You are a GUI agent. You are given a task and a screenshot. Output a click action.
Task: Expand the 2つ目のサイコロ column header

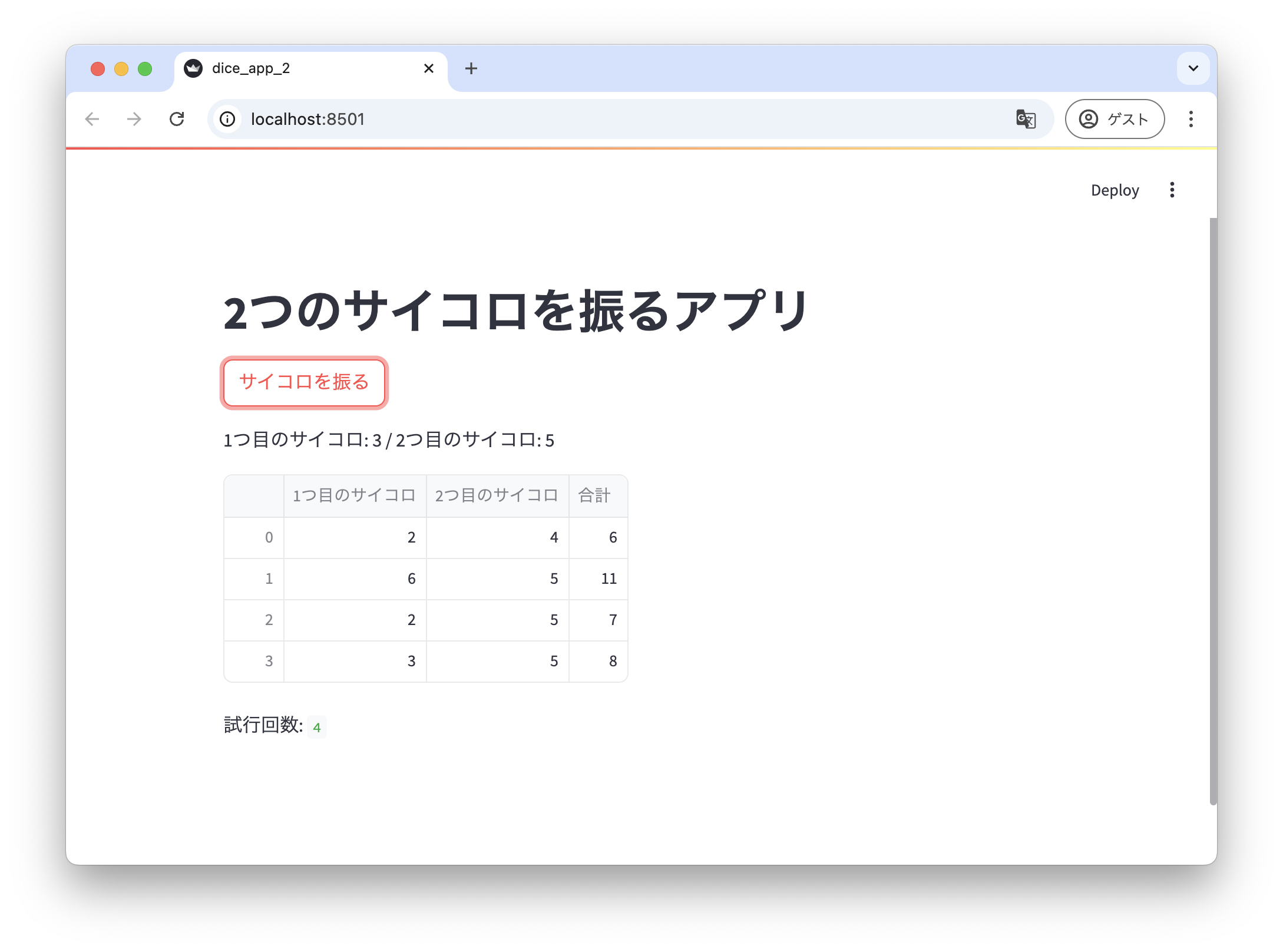[x=497, y=495]
